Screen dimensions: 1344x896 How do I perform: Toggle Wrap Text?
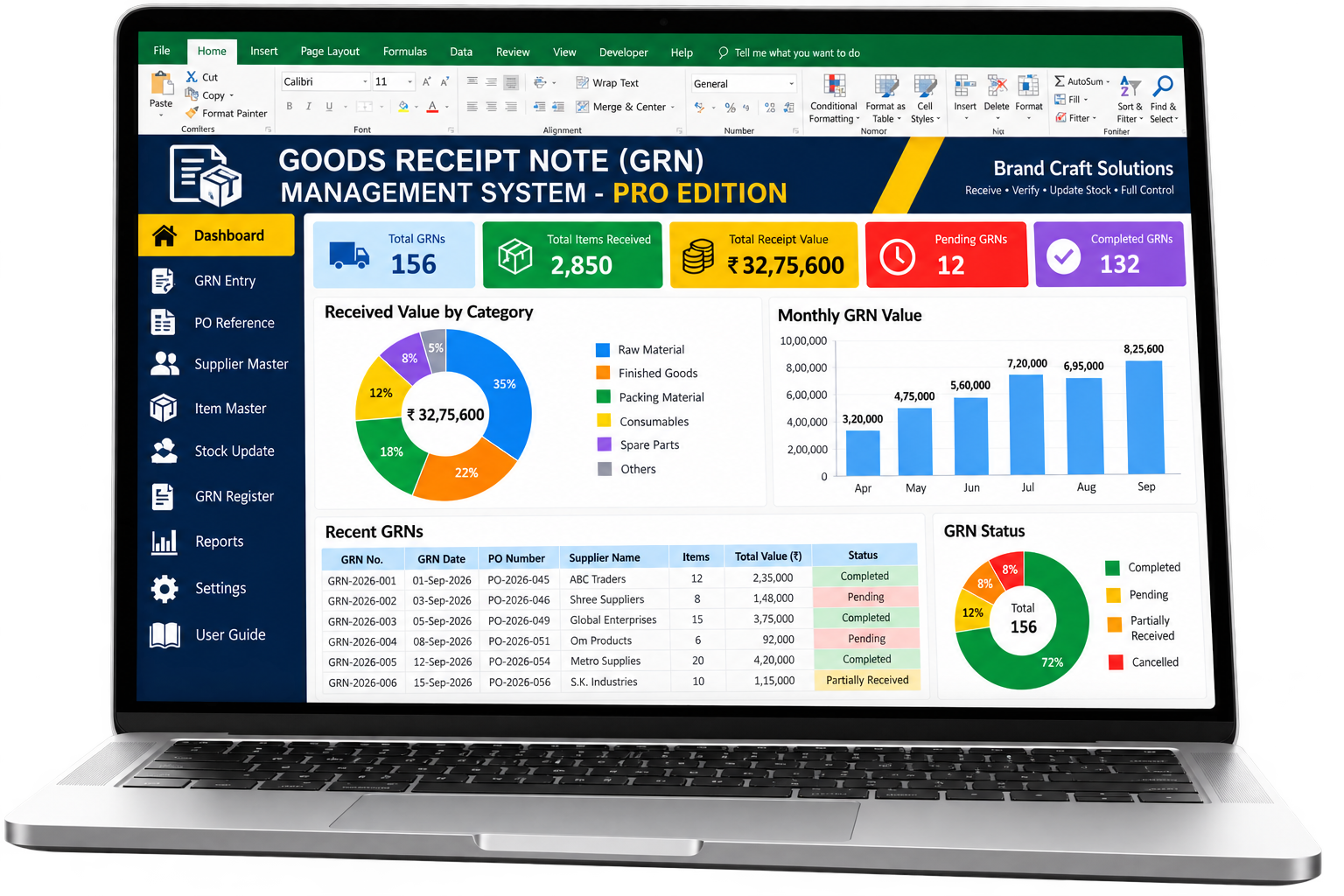607,83
